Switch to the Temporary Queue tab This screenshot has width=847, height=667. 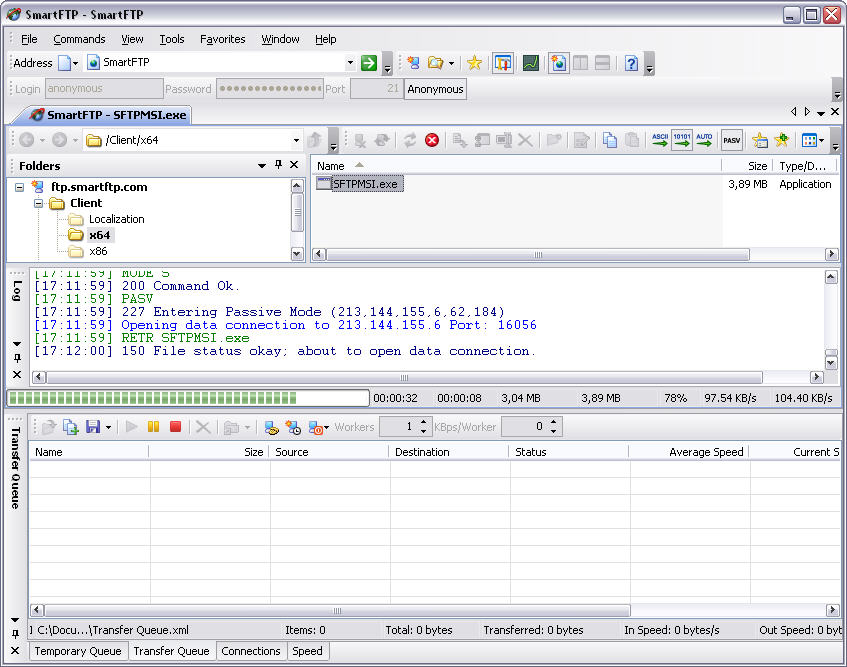click(x=78, y=651)
